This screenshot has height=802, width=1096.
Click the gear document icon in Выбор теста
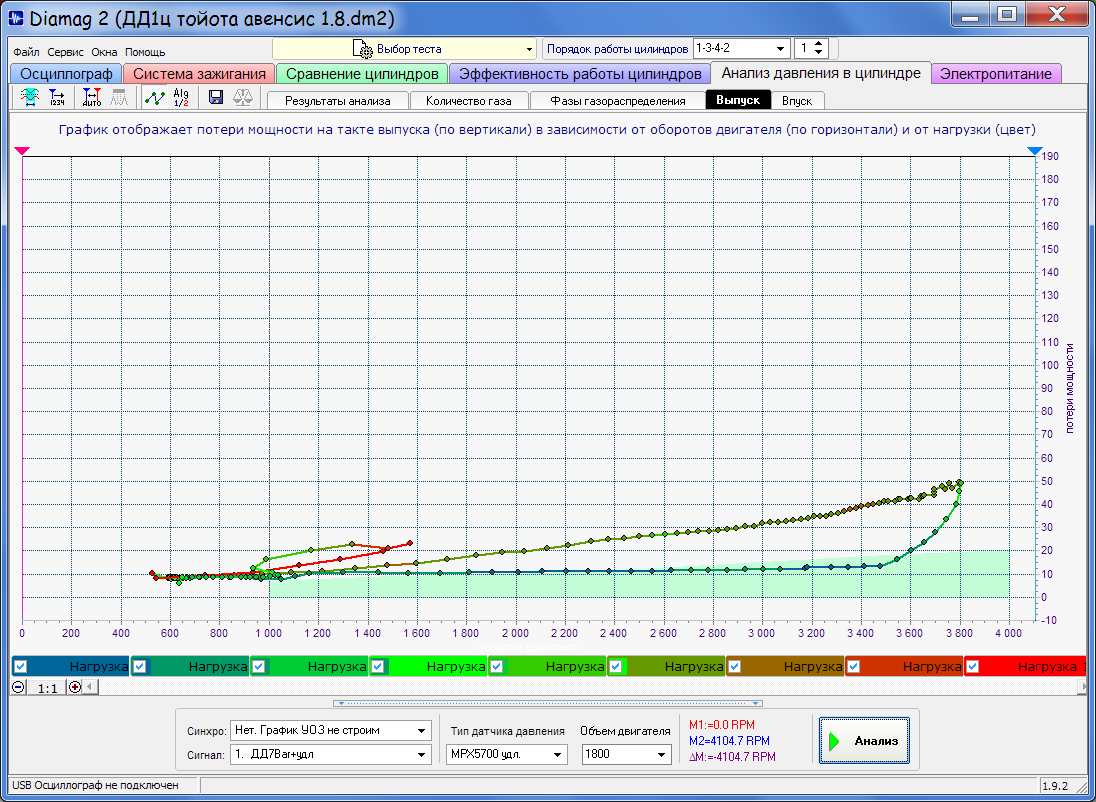[363, 49]
